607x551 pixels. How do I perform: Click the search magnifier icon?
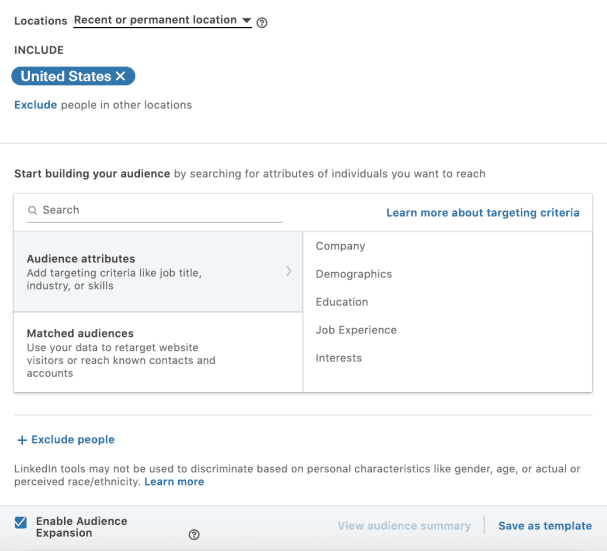tap(33, 211)
